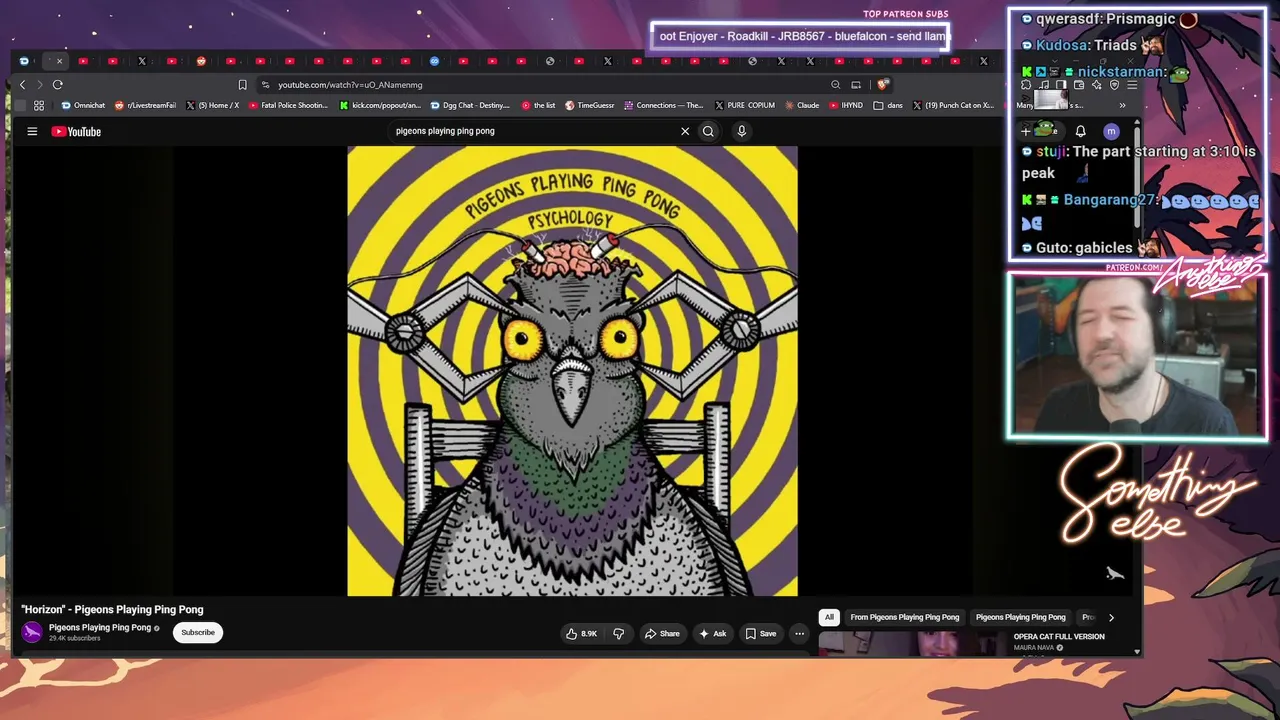Dislike the Horizon video

pos(618,633)
